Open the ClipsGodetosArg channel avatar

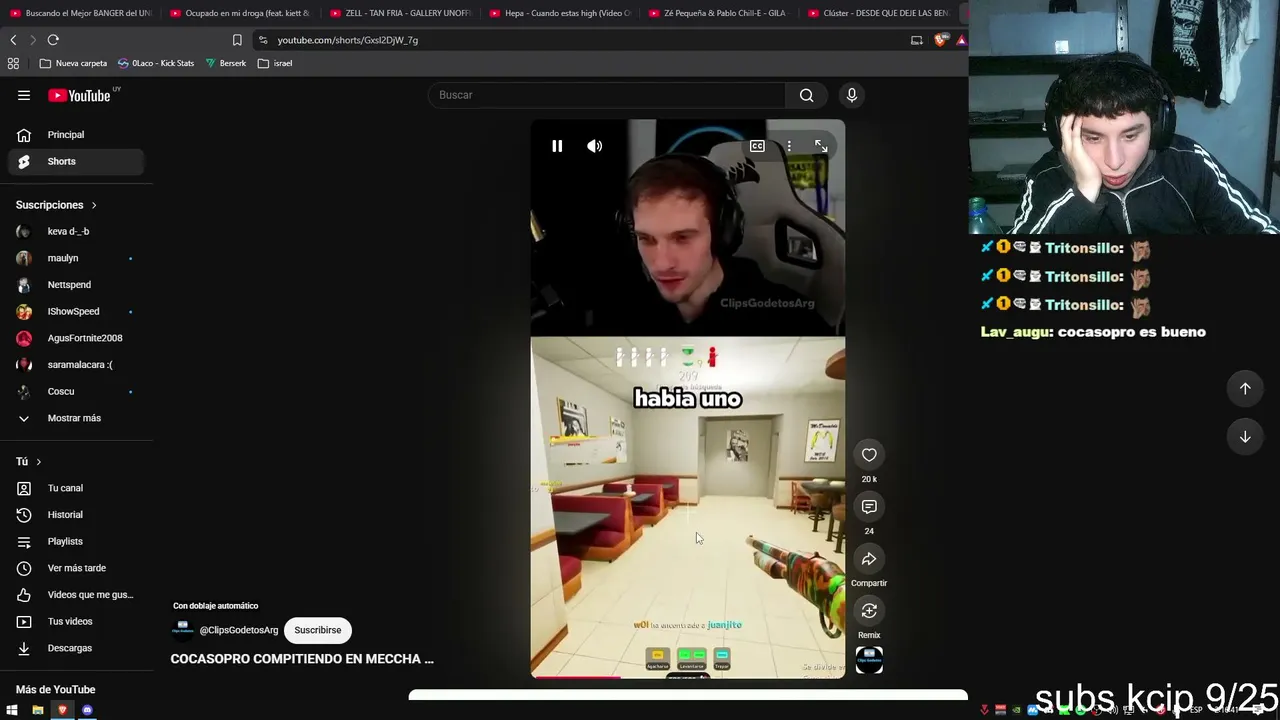(x=183, y=629)
